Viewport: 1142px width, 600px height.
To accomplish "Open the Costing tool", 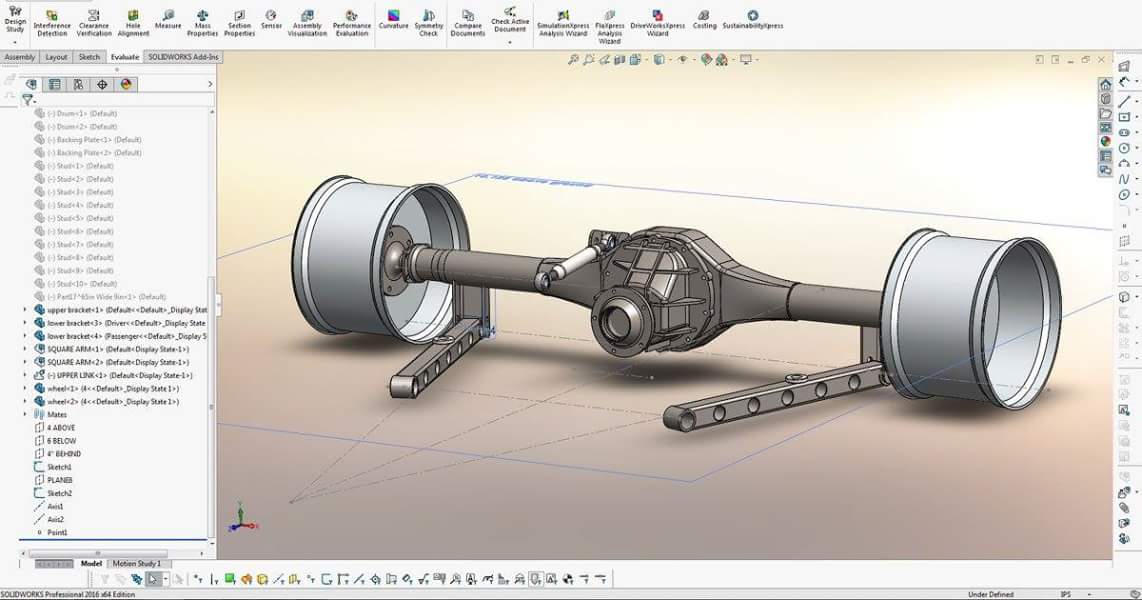I will 704,20.
